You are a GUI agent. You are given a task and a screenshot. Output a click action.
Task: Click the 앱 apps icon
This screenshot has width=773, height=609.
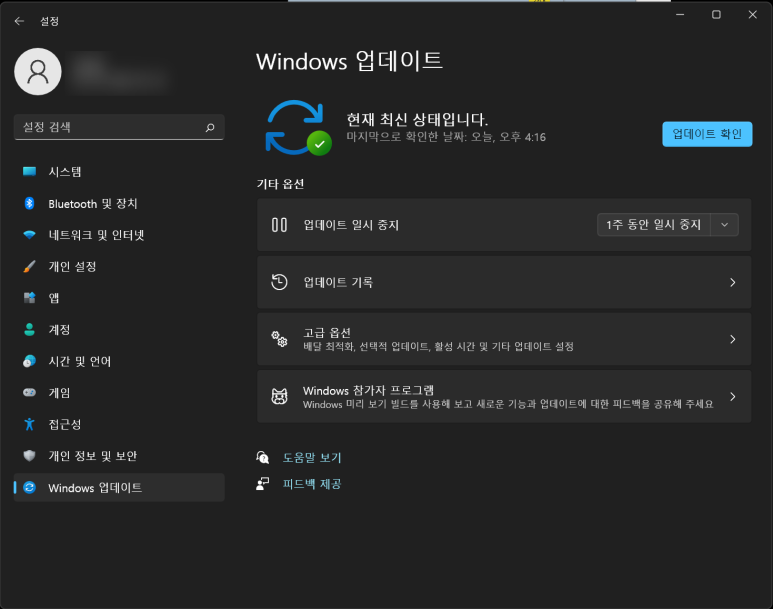pos(30,298)
